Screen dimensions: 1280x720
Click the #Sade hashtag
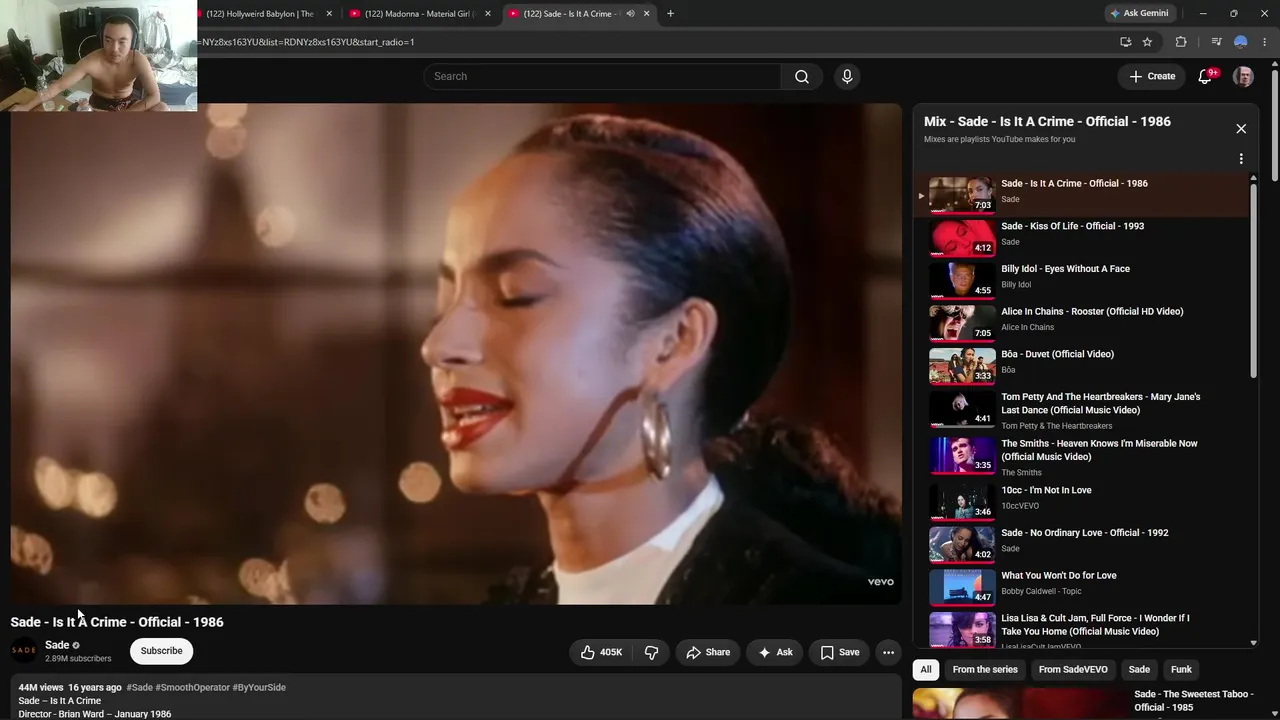pos(140,688)
